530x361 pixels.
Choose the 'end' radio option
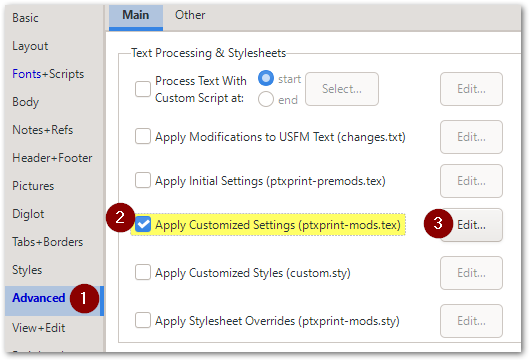point(266,100)
